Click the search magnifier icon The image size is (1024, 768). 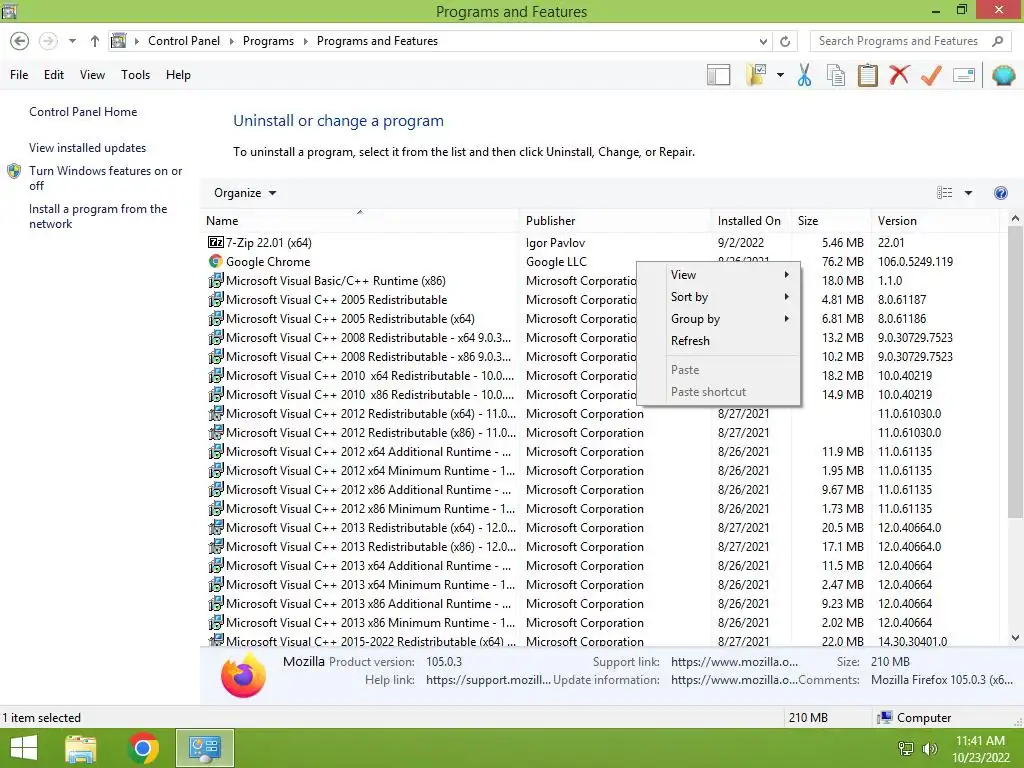(997, 41)
